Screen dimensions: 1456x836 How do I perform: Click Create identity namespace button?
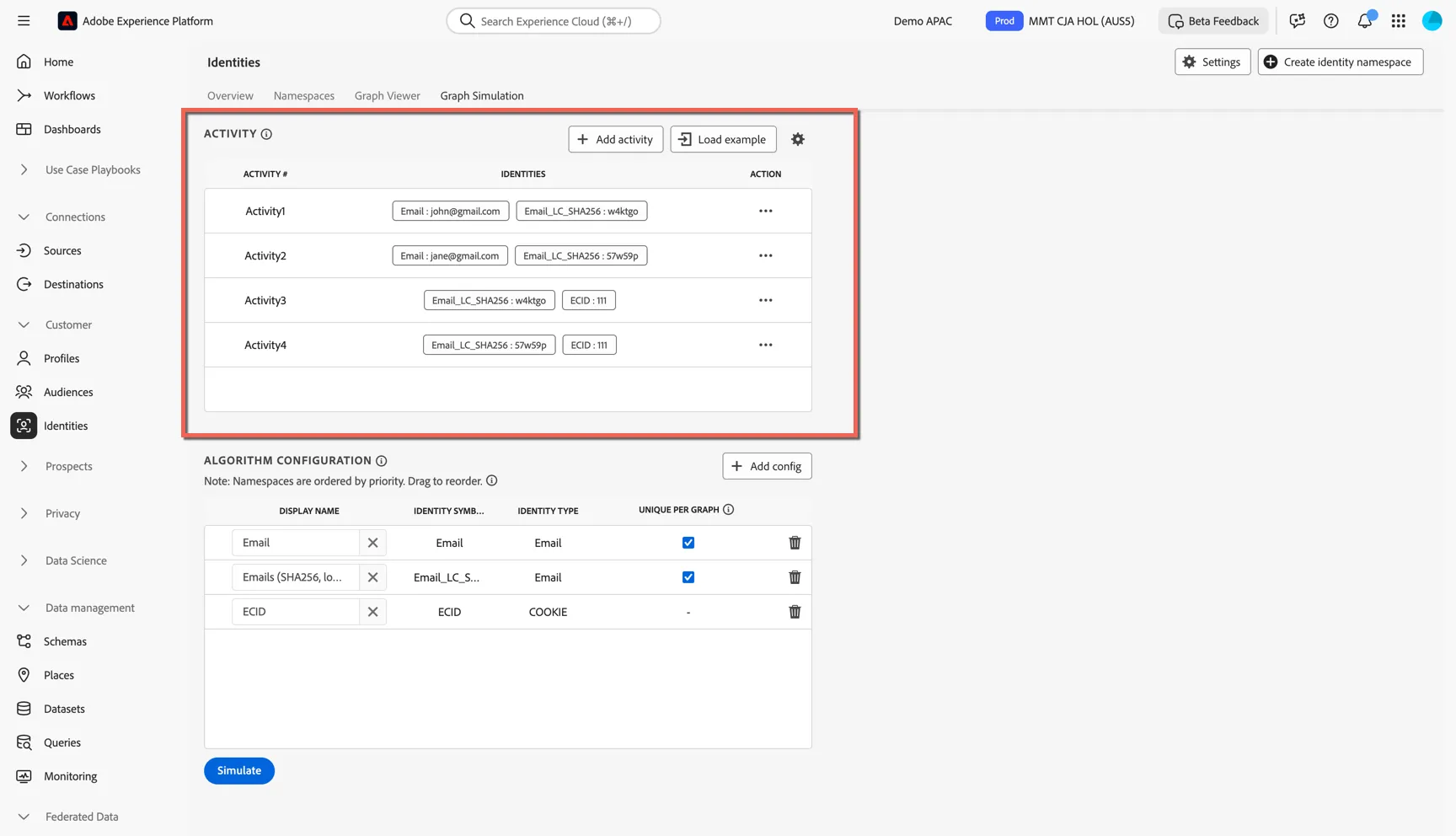point(1340,62)
